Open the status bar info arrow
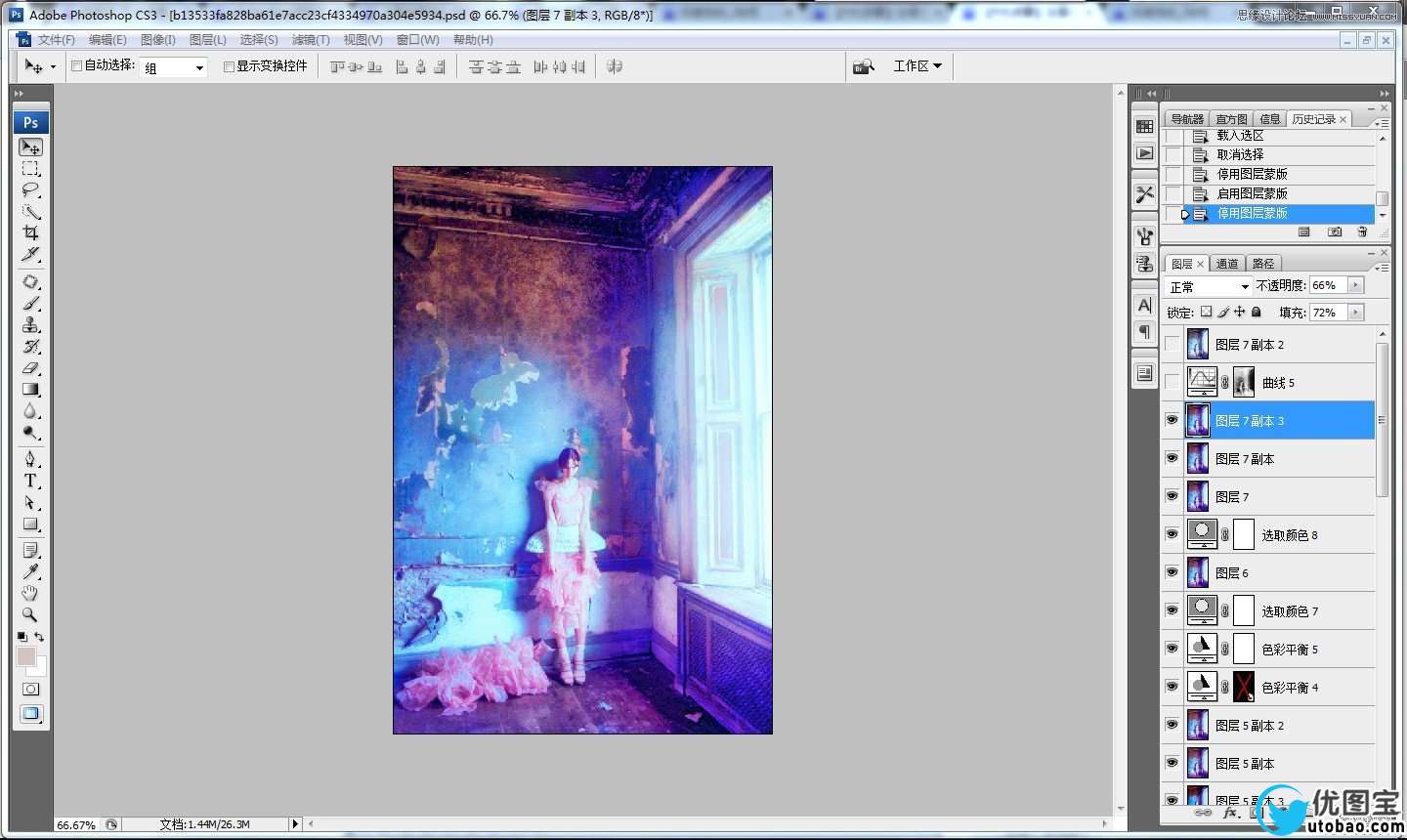 click(x=295, y=824)
